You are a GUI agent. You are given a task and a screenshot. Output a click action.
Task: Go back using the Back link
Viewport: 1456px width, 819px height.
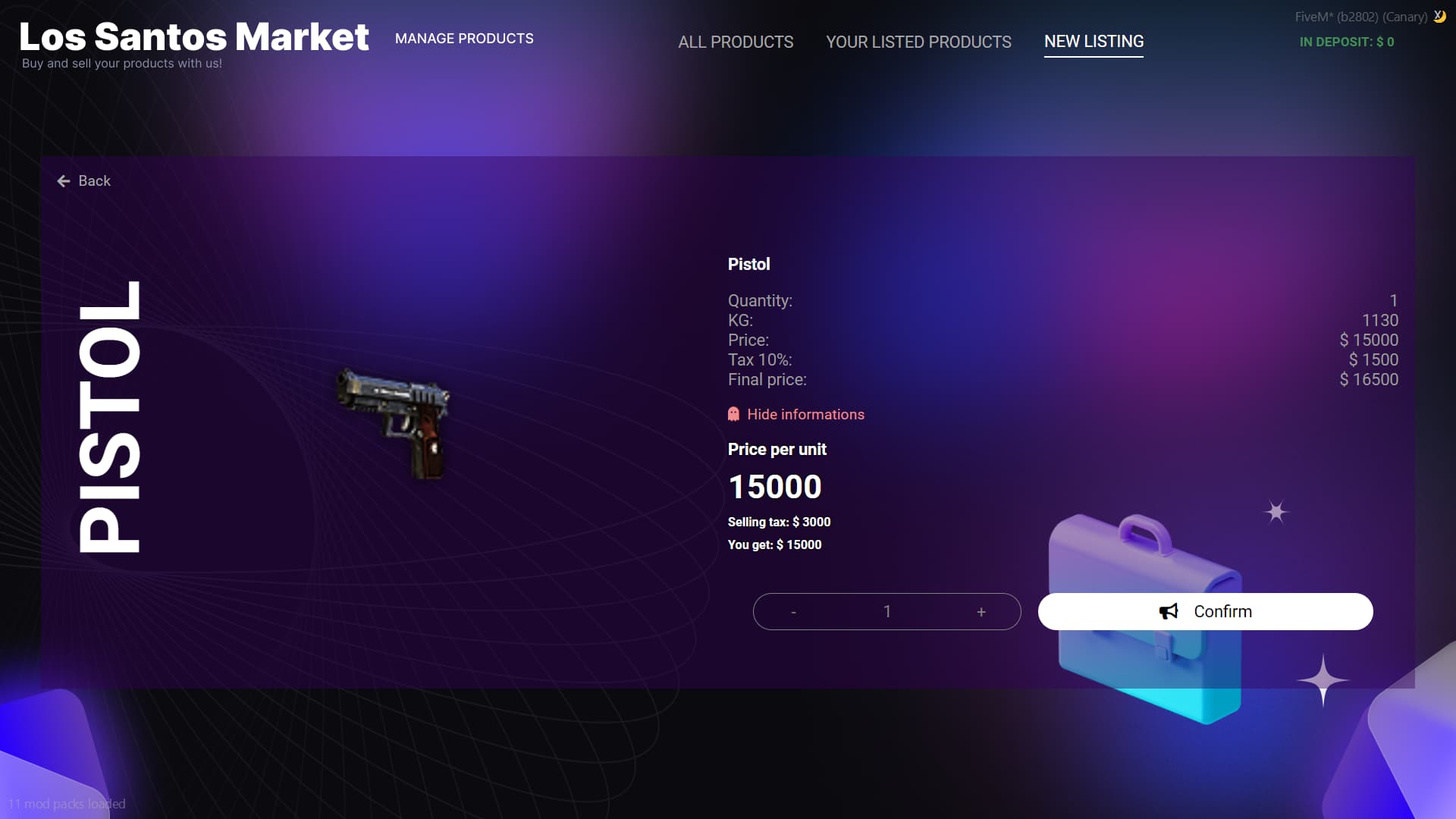point(84,180)
